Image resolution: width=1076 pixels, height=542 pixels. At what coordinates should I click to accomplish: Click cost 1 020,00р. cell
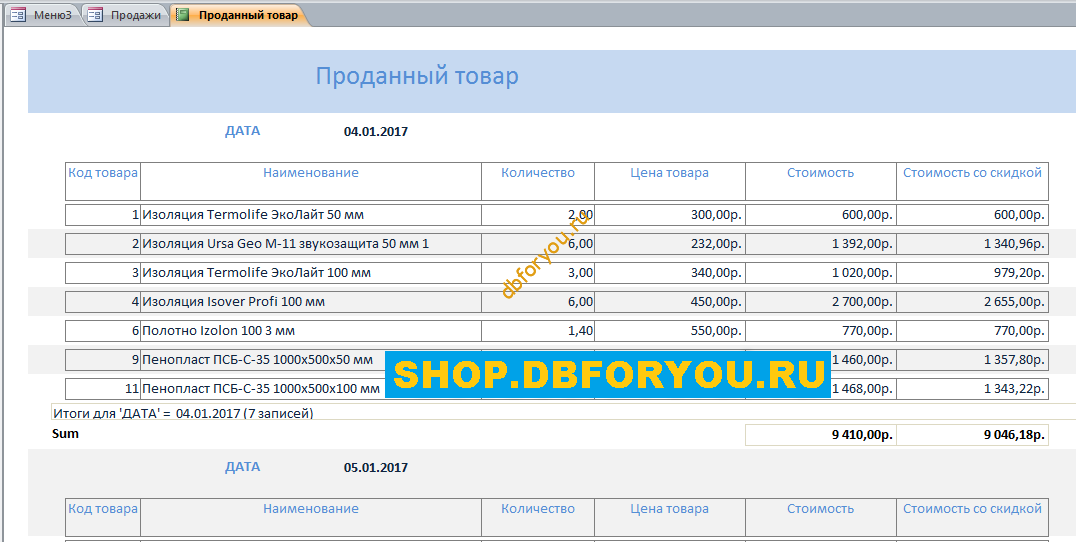tap(821, 272)
